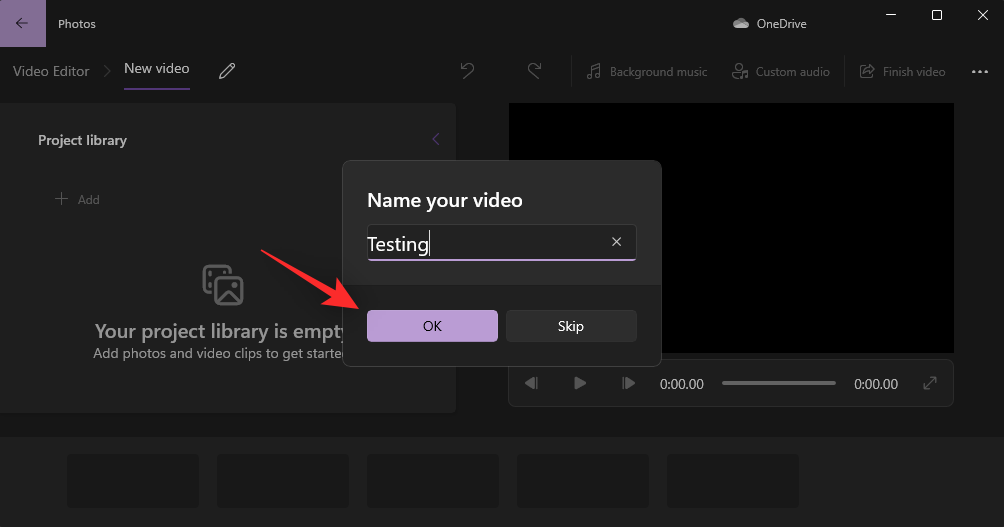This screenshot has width=1004, height=527.
Task: Click the OneDrive cloud button
Action: (770, 24)
